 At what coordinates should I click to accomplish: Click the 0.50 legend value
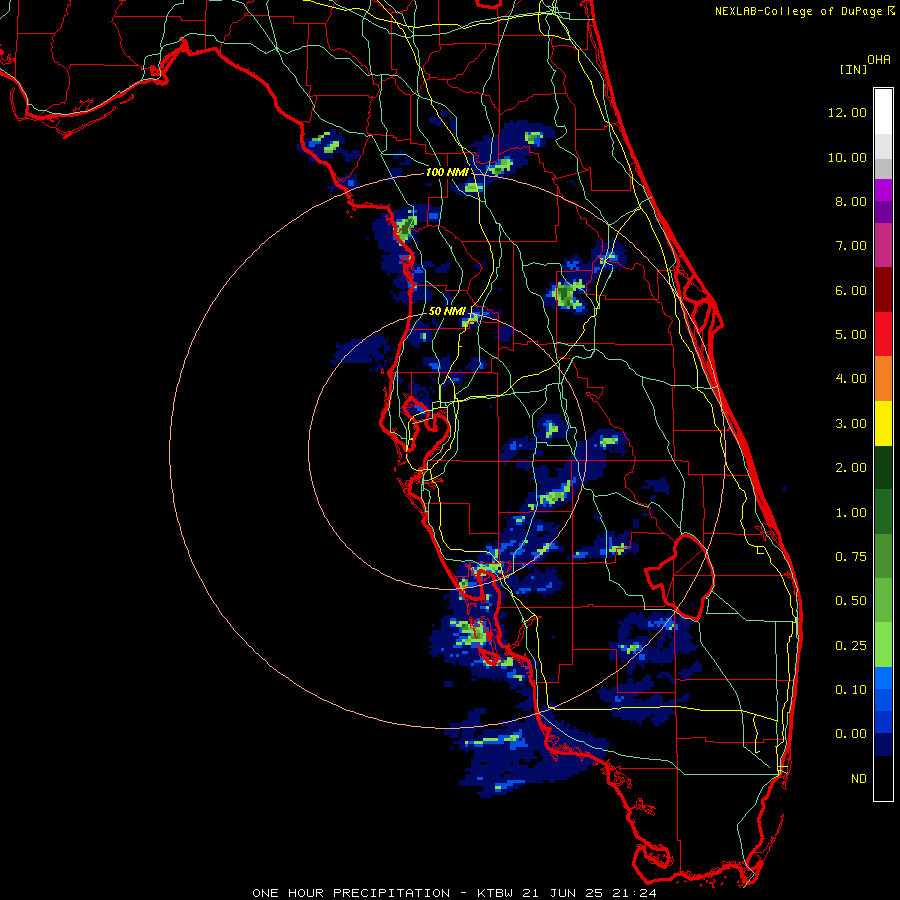tap(851, 601)
